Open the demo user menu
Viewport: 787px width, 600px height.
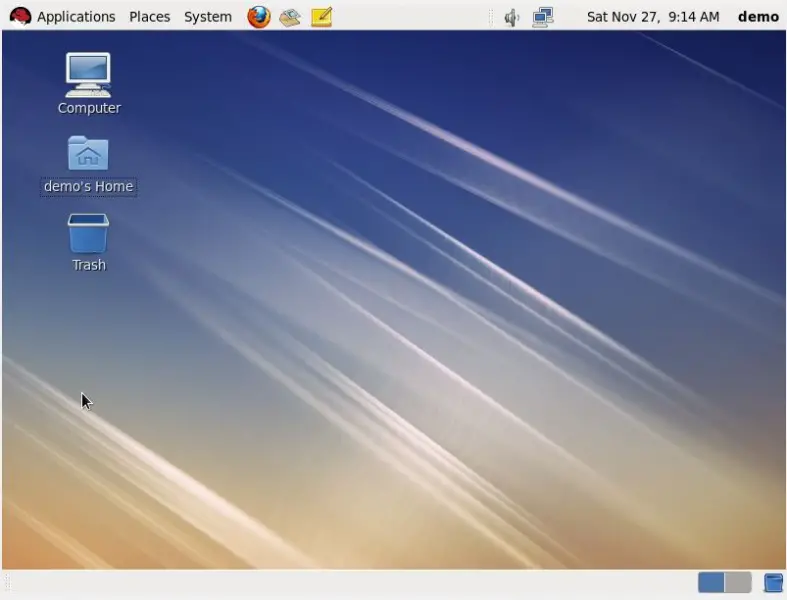(758, 17)
